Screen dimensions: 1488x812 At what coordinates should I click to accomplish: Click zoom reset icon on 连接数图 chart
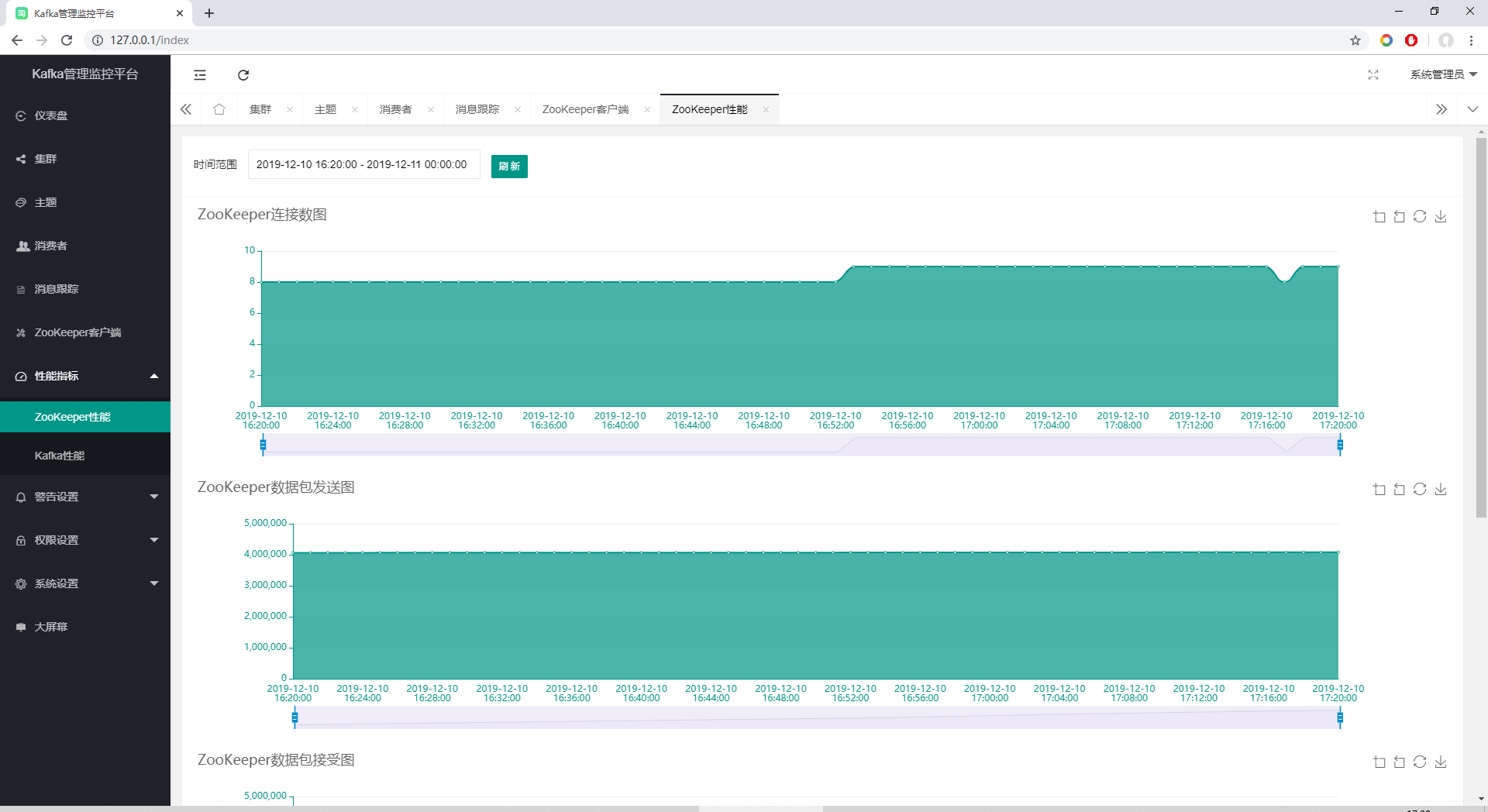[1399, 217]
